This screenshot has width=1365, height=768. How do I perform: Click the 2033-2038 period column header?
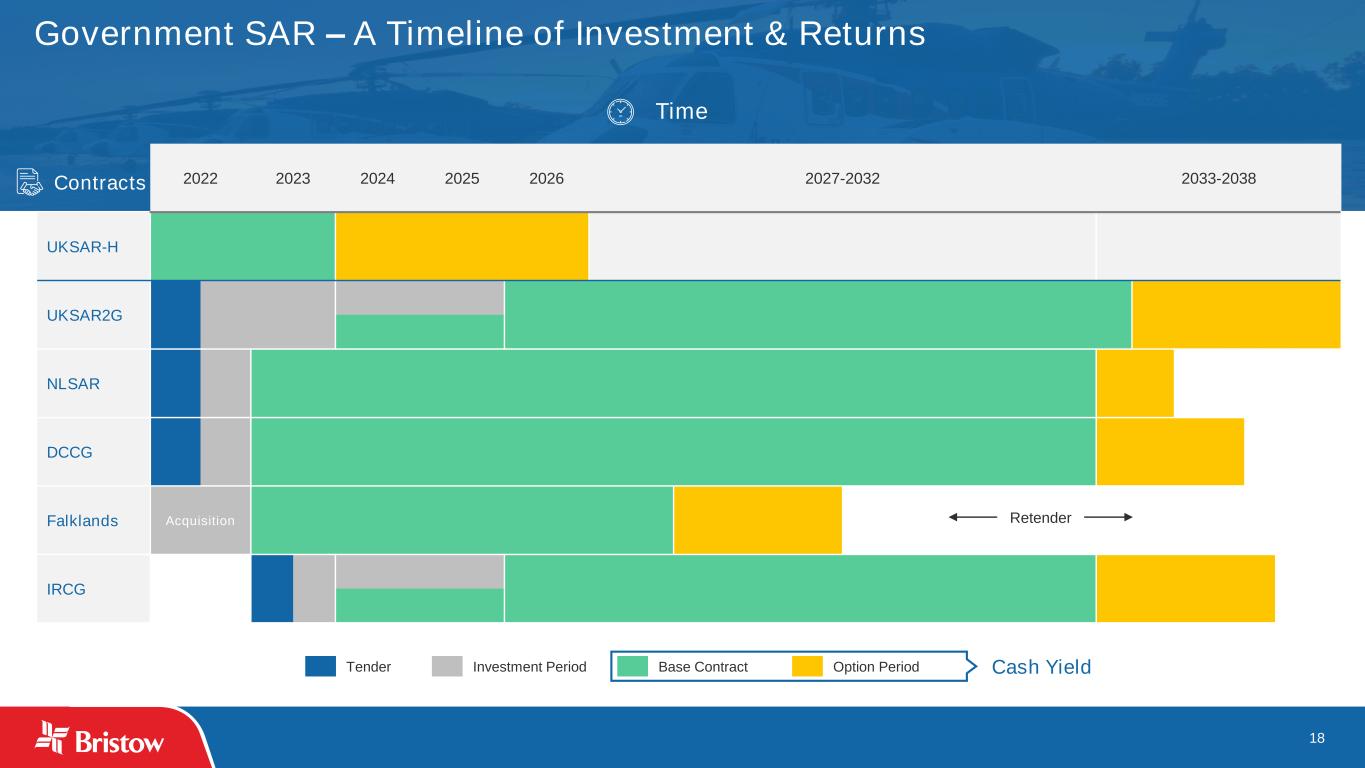(1218, 179)
